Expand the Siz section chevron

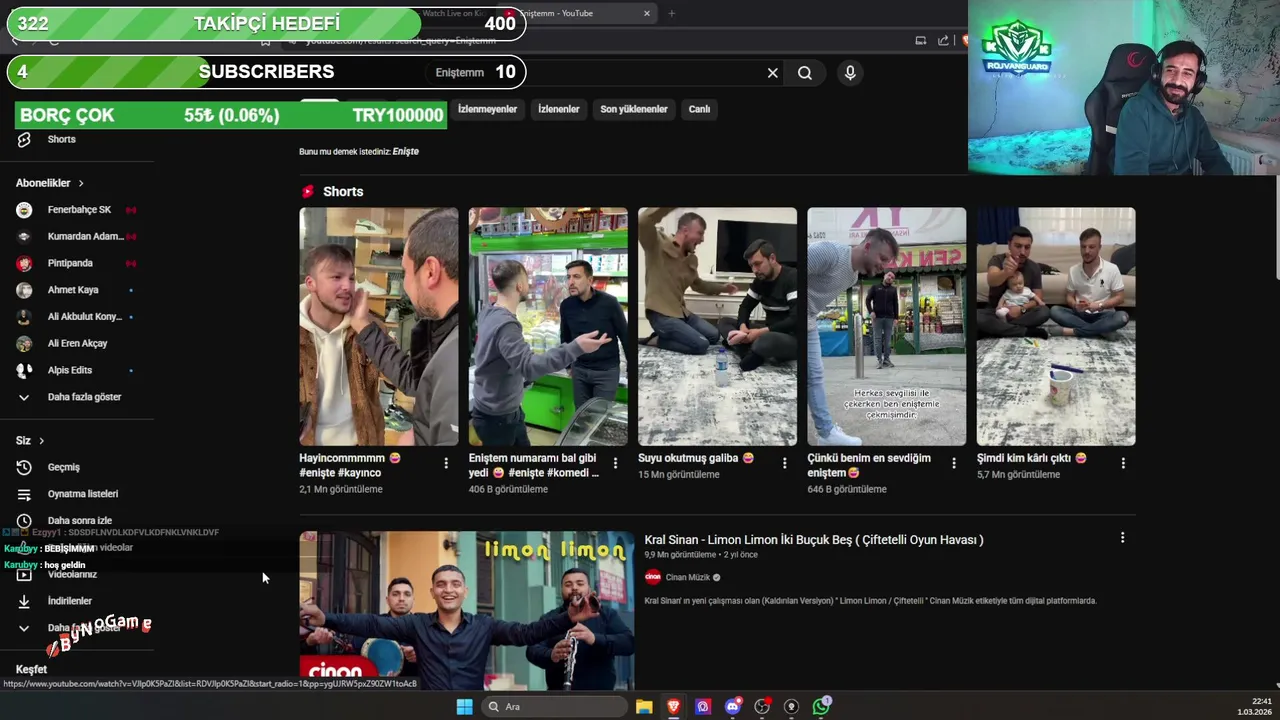click(41, 441)
